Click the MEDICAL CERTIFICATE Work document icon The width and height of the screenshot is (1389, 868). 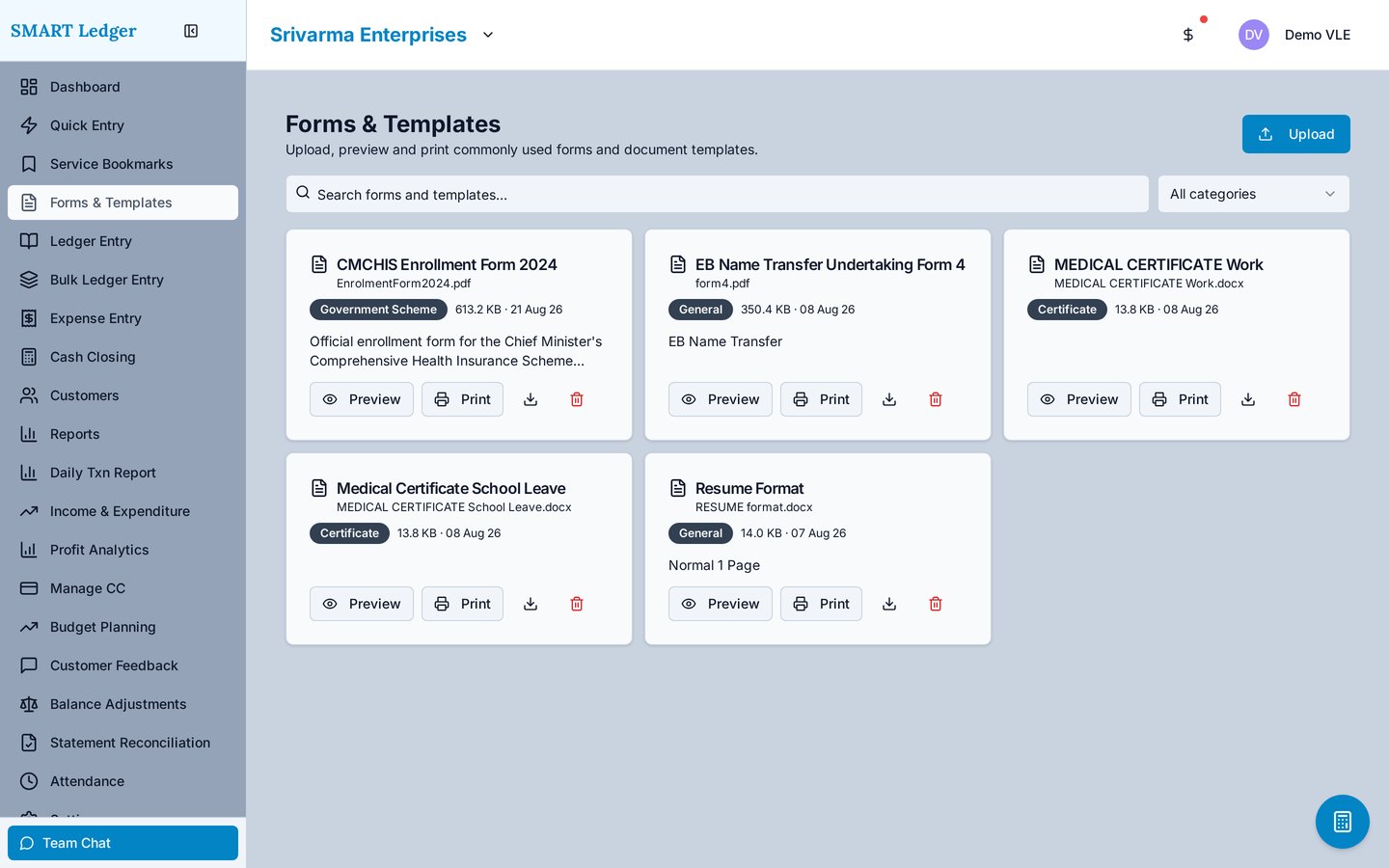1037,264
